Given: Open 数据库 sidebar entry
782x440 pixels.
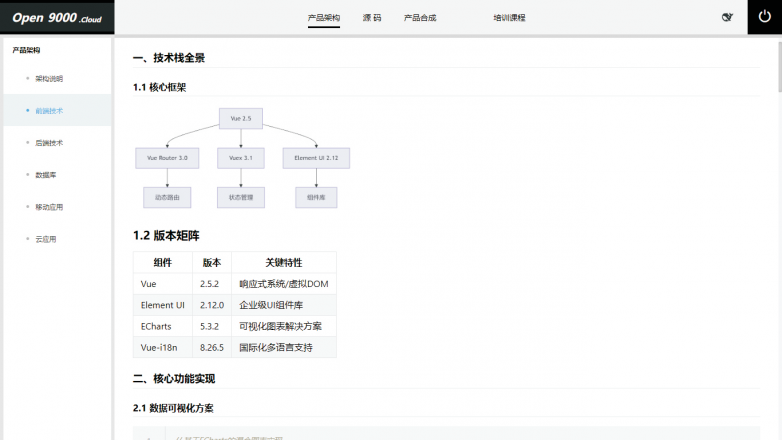Looking at the screenshot, I should 46,174.
